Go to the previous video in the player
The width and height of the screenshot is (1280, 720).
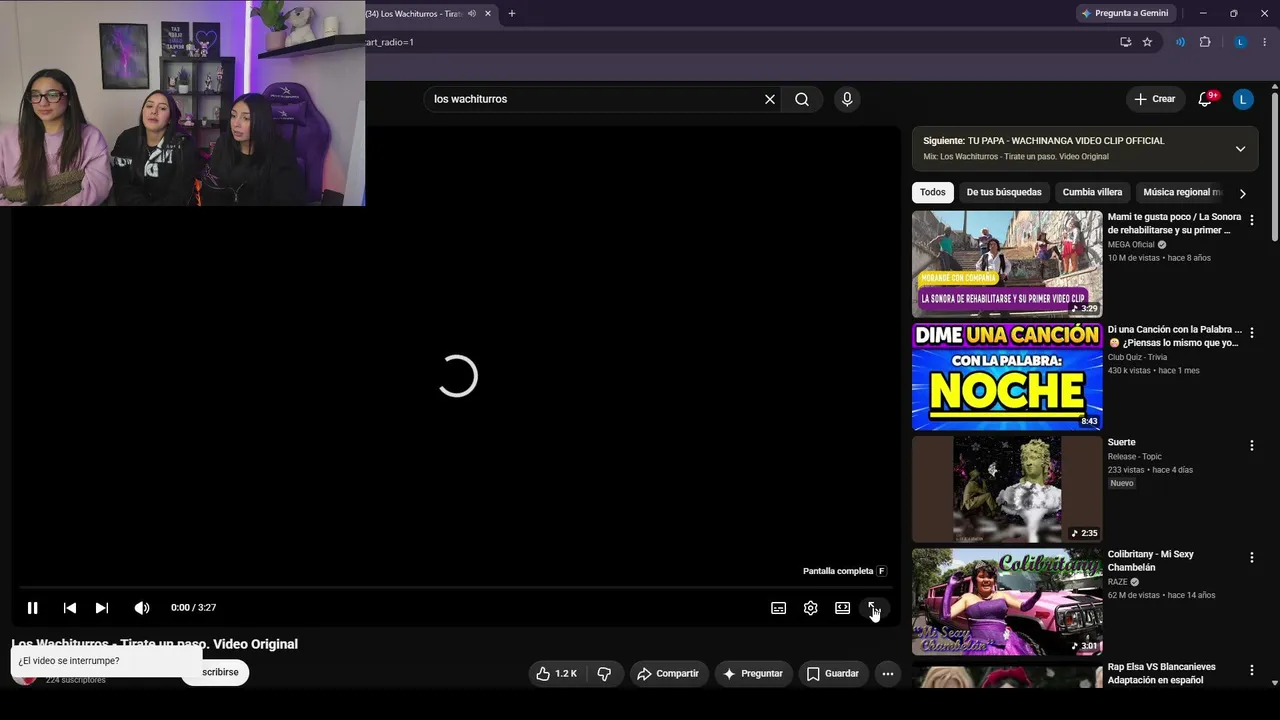pyautogui.click(x=69, y=608)
